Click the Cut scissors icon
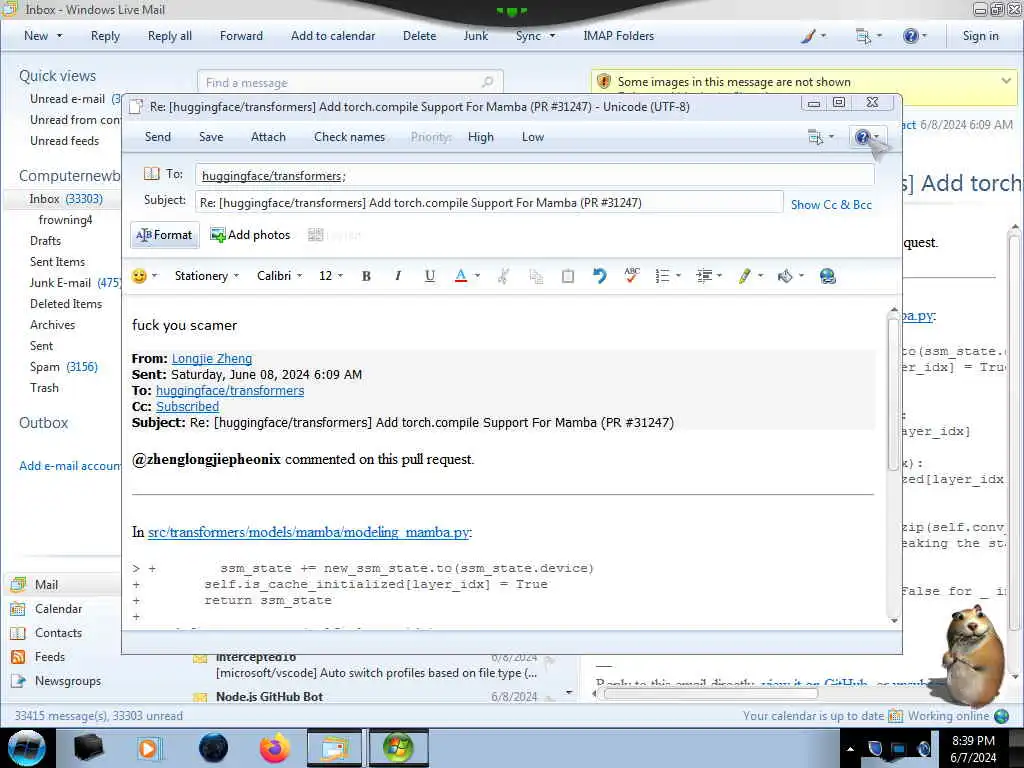 pyautogui.click(x=503, y=276)
